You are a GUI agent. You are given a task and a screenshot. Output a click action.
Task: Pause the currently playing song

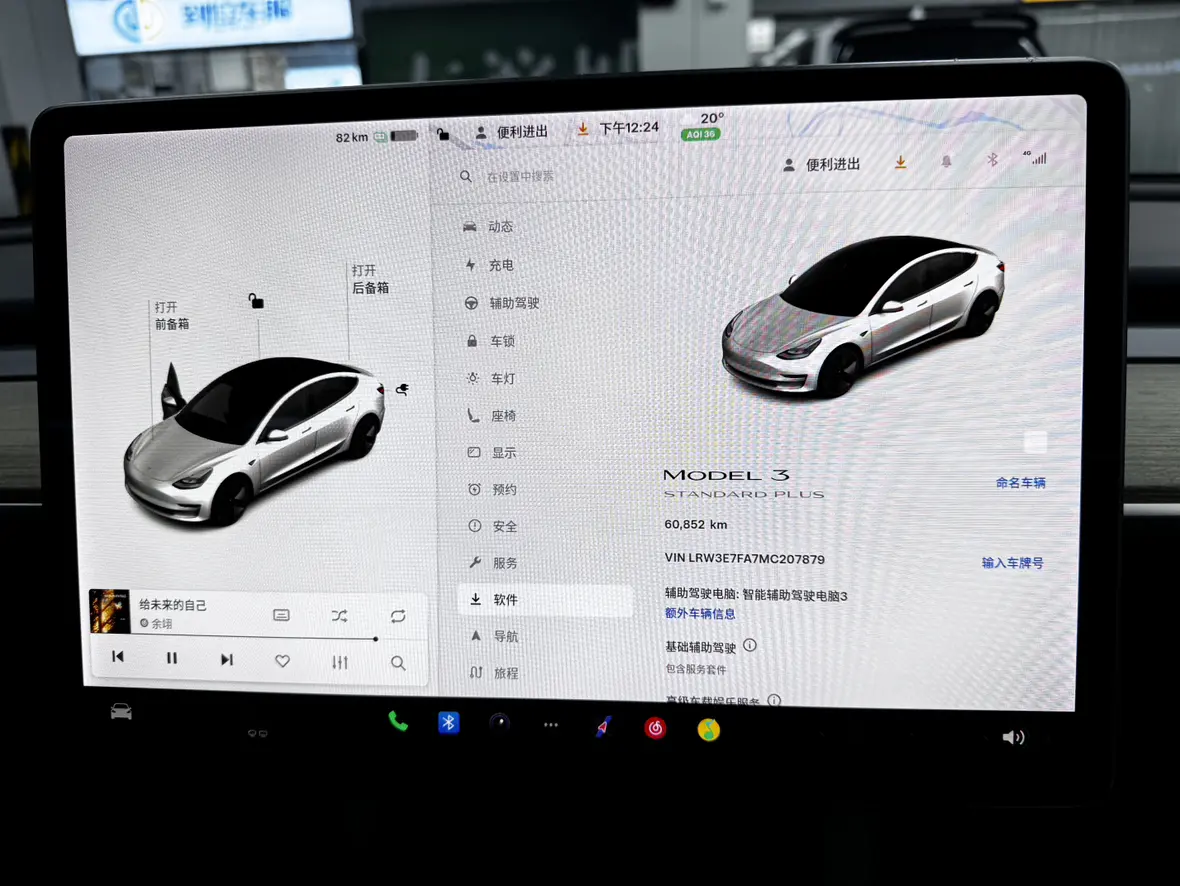coord(171,659)
